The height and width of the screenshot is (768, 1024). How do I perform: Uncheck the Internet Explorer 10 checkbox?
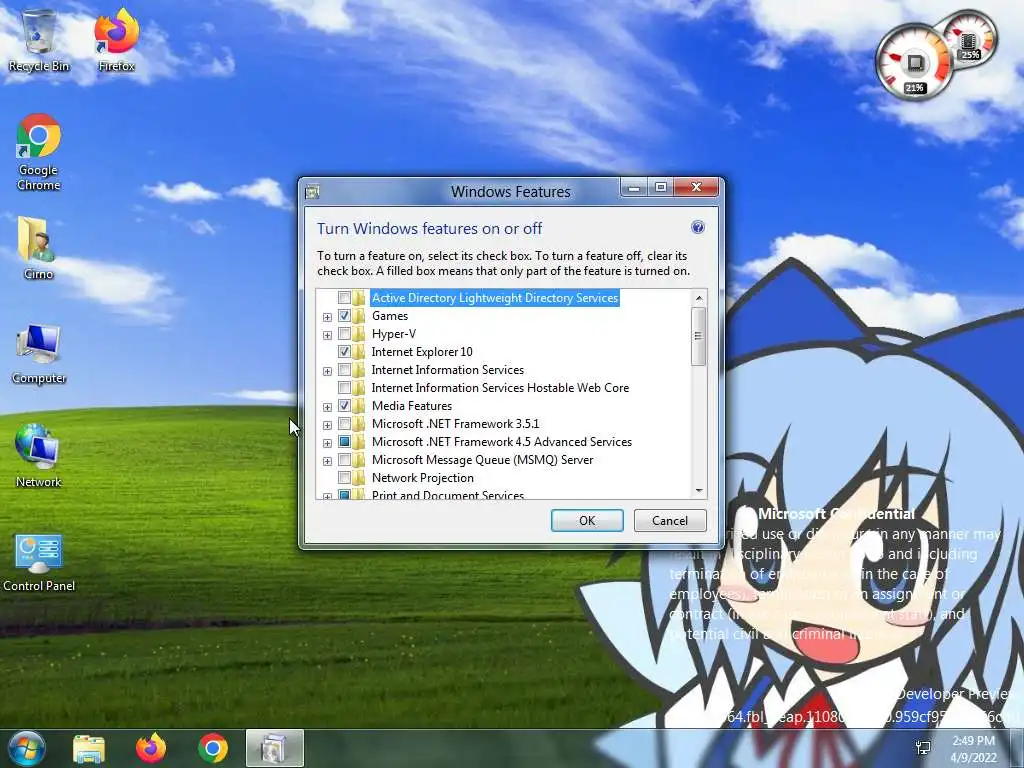tap(344, 352)
